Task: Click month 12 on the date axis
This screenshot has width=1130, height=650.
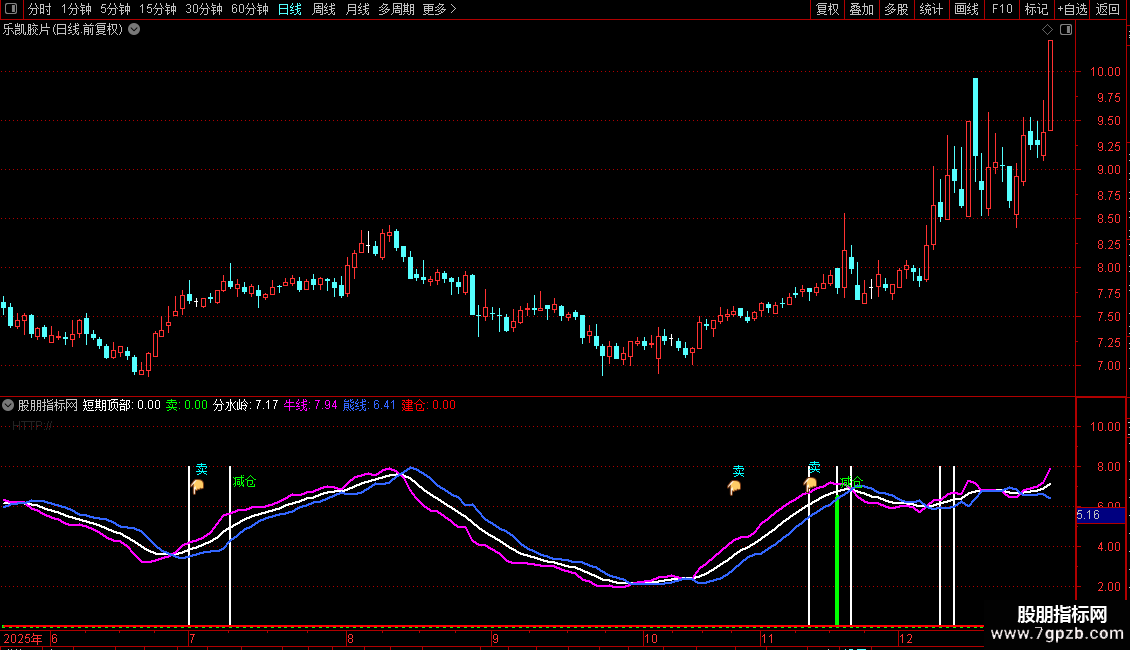Action: tap(906, 638)
